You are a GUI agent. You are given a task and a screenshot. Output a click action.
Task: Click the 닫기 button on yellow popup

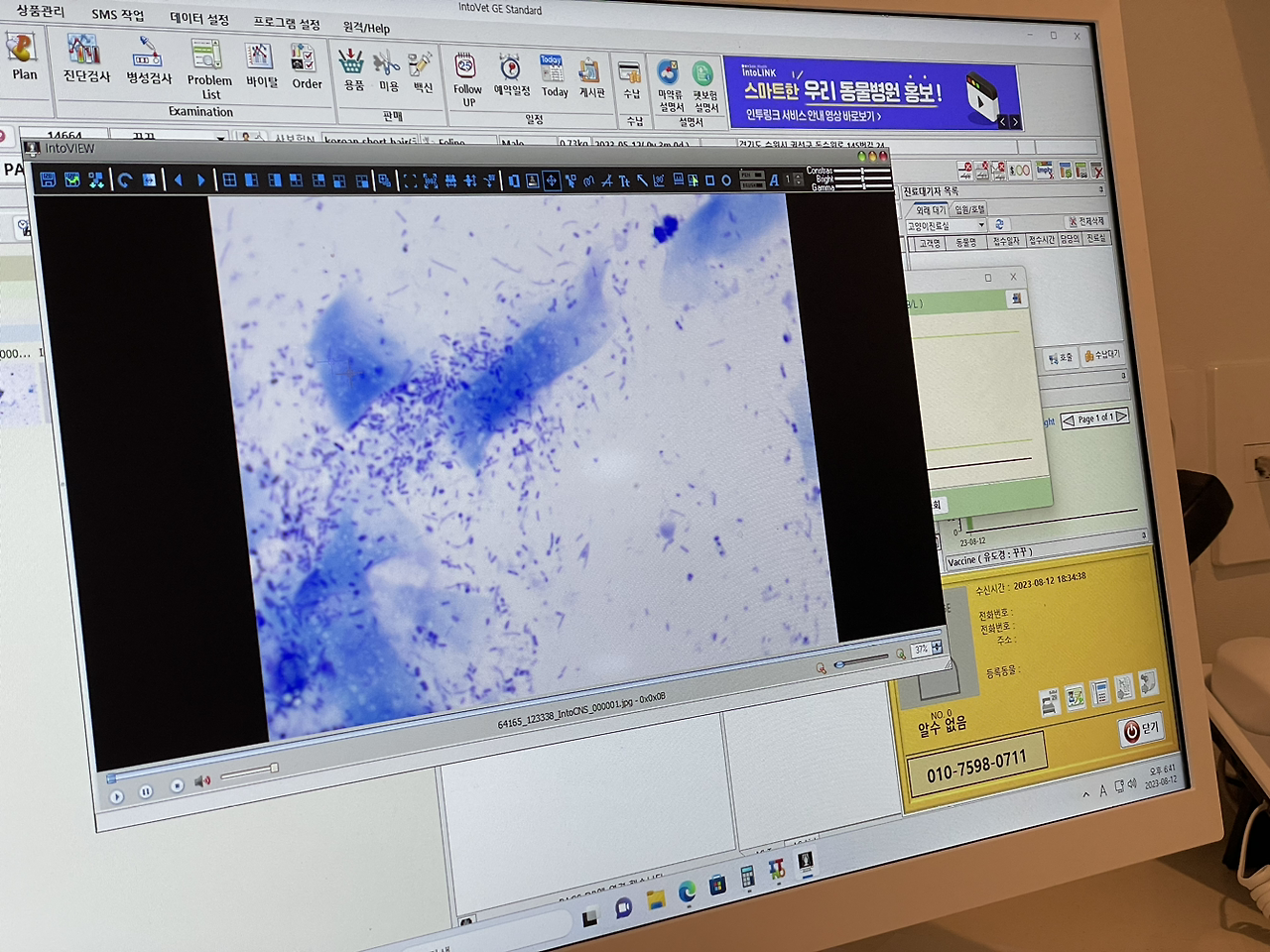pos(1141,730)
